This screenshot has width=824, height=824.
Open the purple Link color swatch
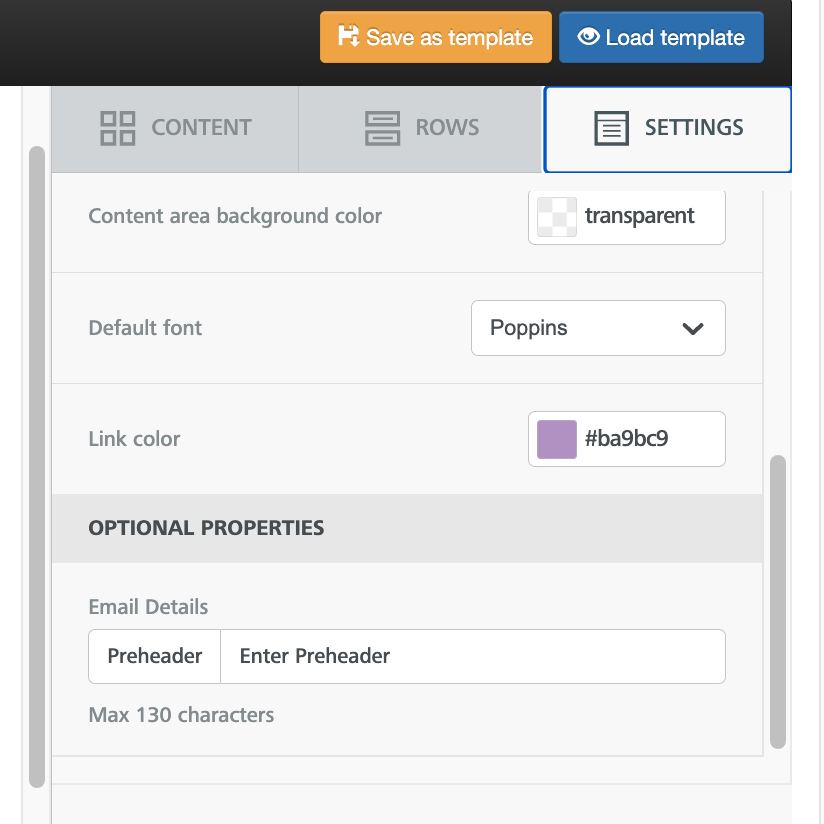click(557, 439)
